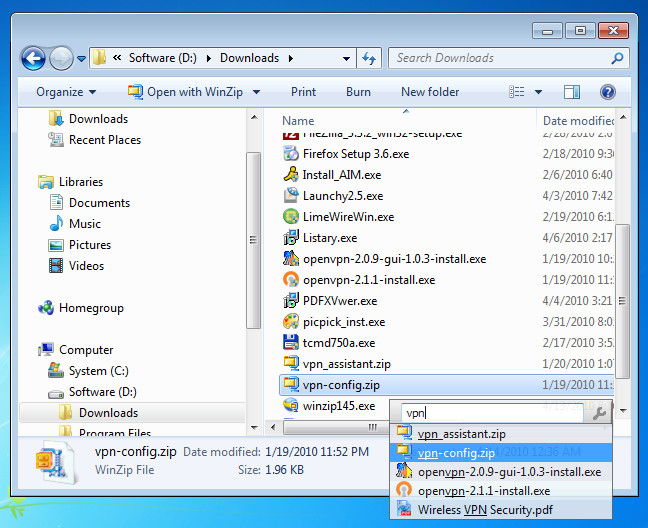Open Software (D:) drive in sidebar
Screen dimensions: 648x528
click(x=92, y=392)
